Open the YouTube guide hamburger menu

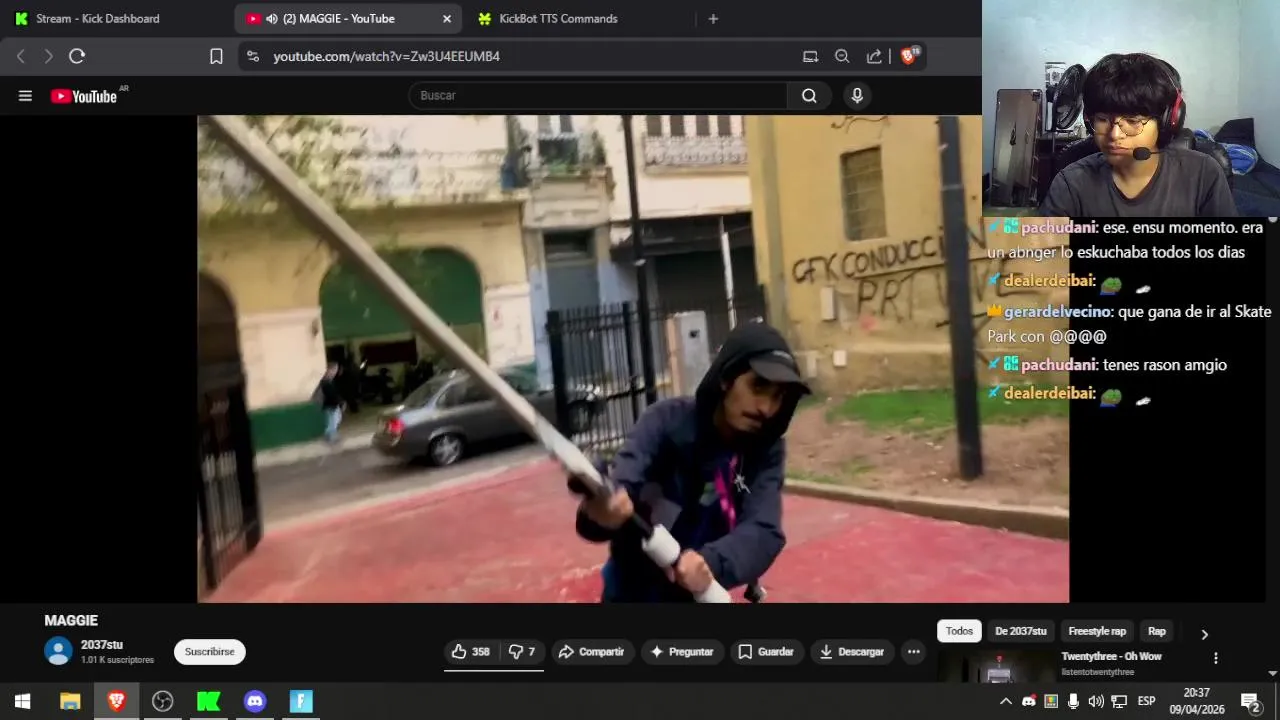pyautogui.click(x=25, y=96)
